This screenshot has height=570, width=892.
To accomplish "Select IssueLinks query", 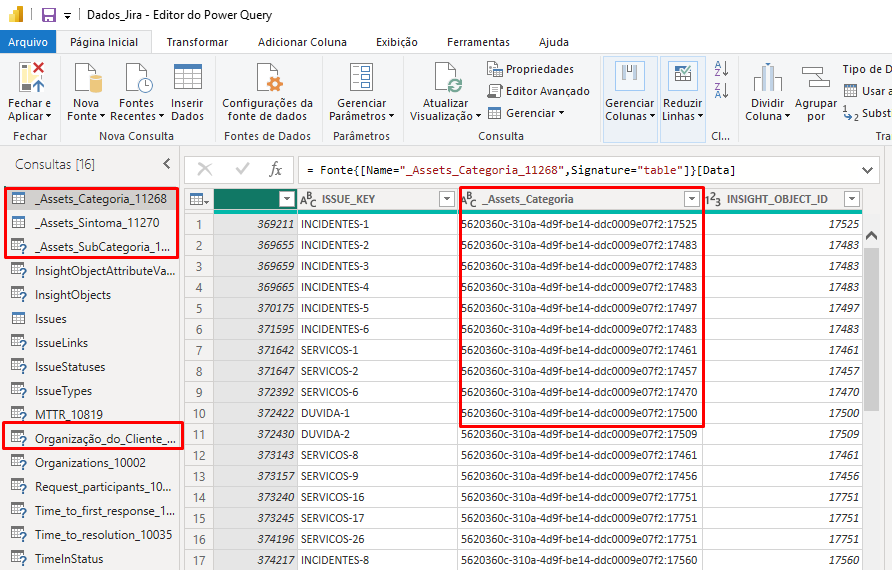I will [x=91, y=342].
